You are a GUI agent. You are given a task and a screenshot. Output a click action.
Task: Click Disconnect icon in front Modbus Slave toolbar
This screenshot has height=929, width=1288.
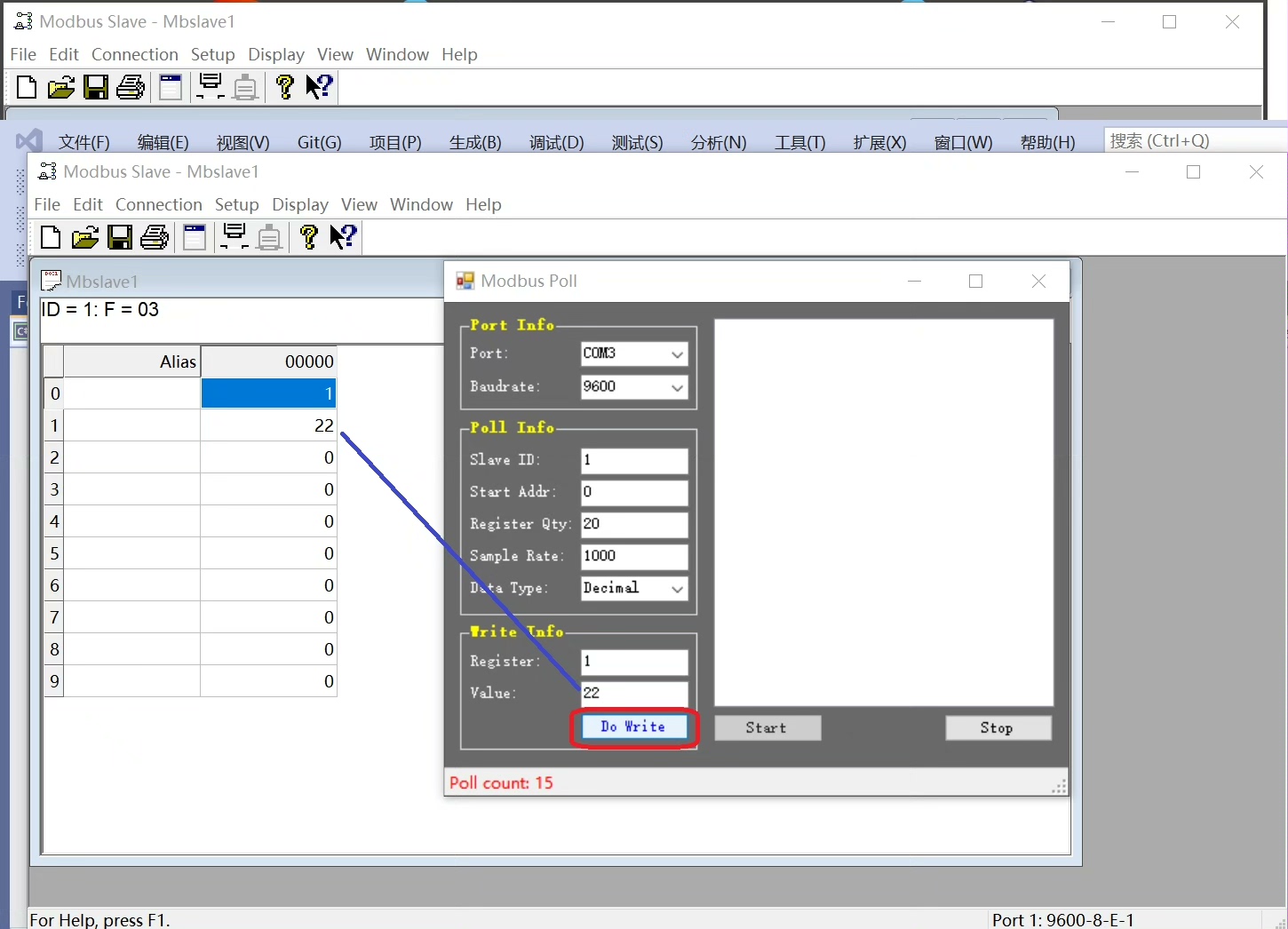pos(269,237)
